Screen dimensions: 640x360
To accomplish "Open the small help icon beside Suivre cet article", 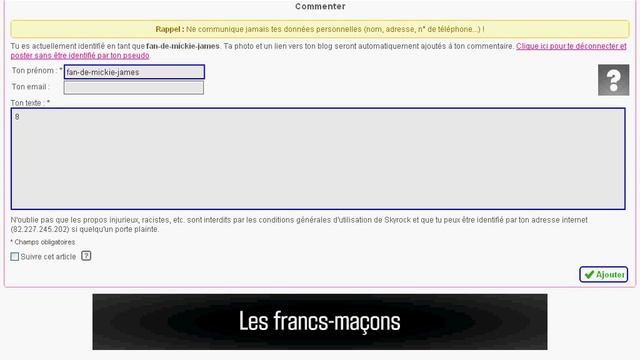I will tap(86, 256).
